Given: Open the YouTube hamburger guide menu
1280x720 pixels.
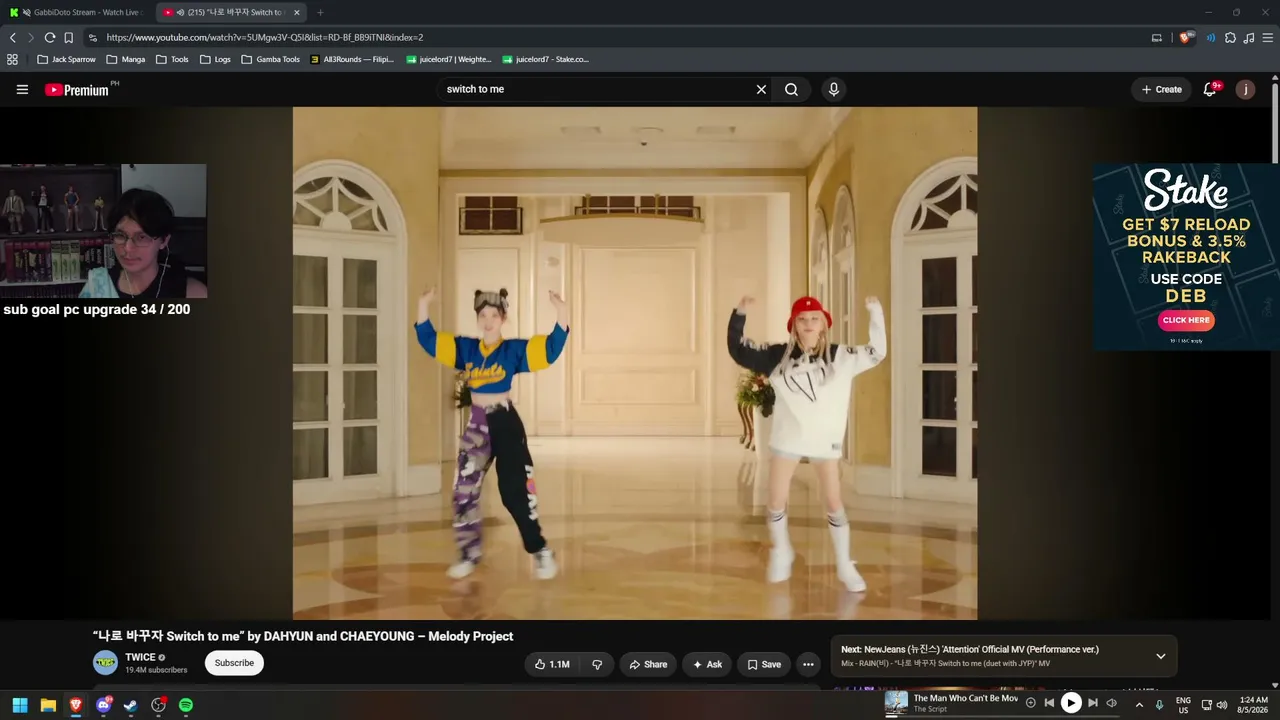Looking at the screenshot, I should pyautogui.click(x=22, y=90).
